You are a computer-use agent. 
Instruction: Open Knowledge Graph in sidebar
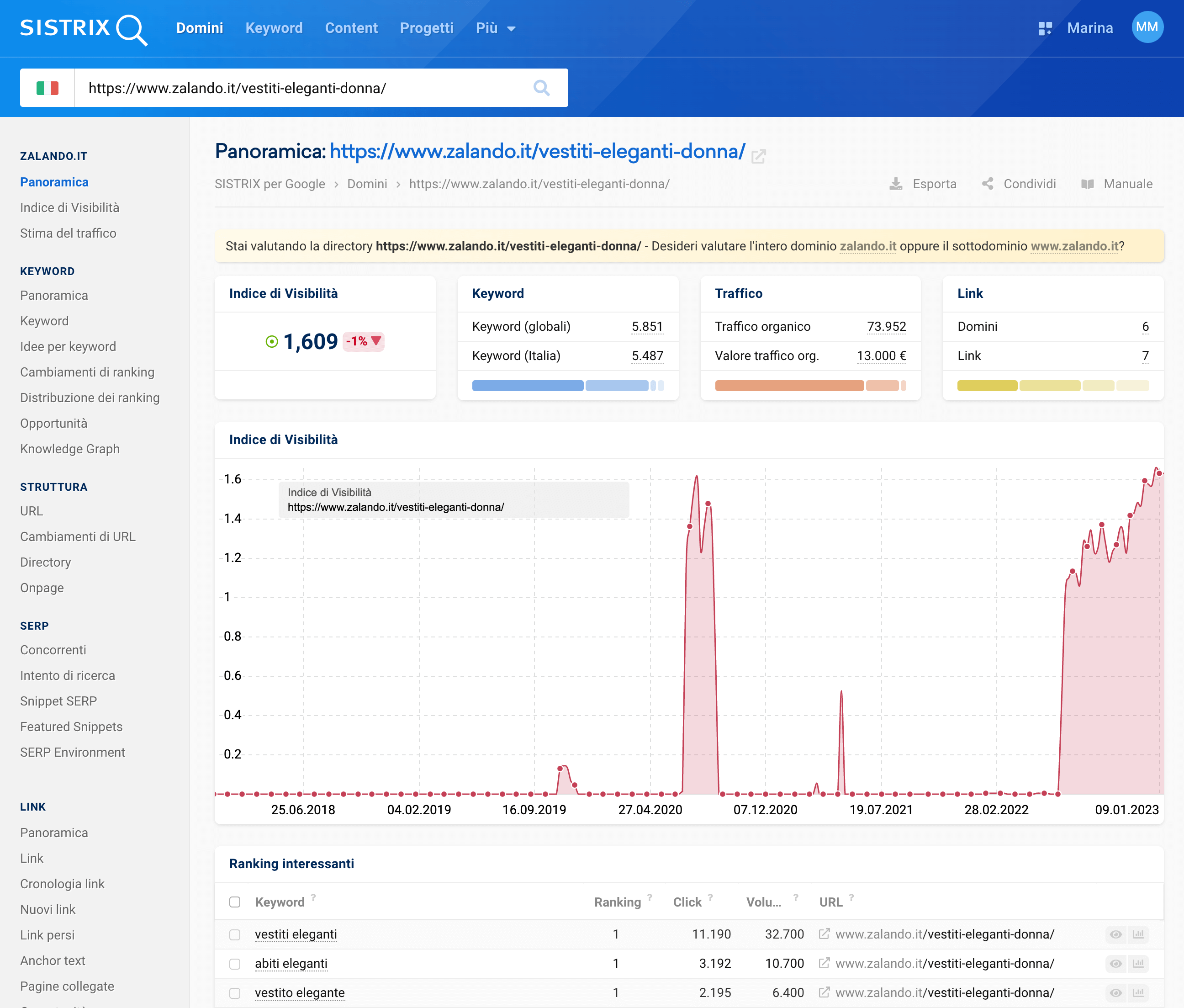pos(70,449)
